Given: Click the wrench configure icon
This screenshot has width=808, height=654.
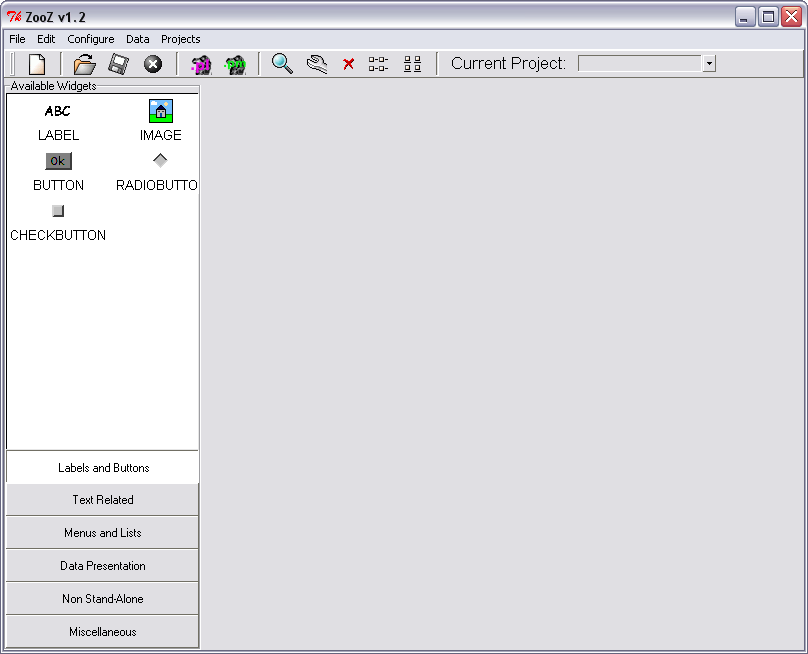Looking at the screenshot, I should click(x=317, y=64).
